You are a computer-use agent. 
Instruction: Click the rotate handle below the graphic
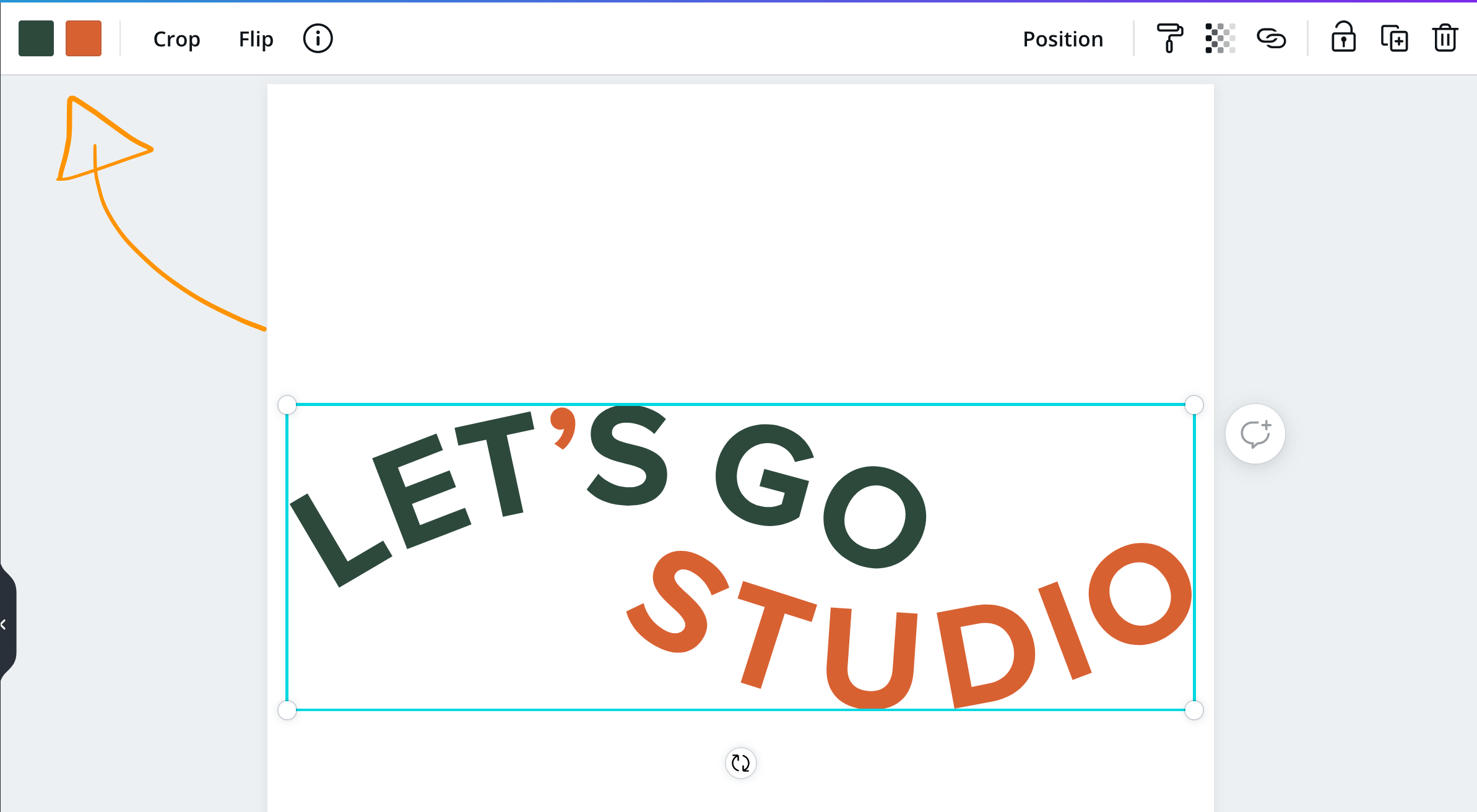740,763
